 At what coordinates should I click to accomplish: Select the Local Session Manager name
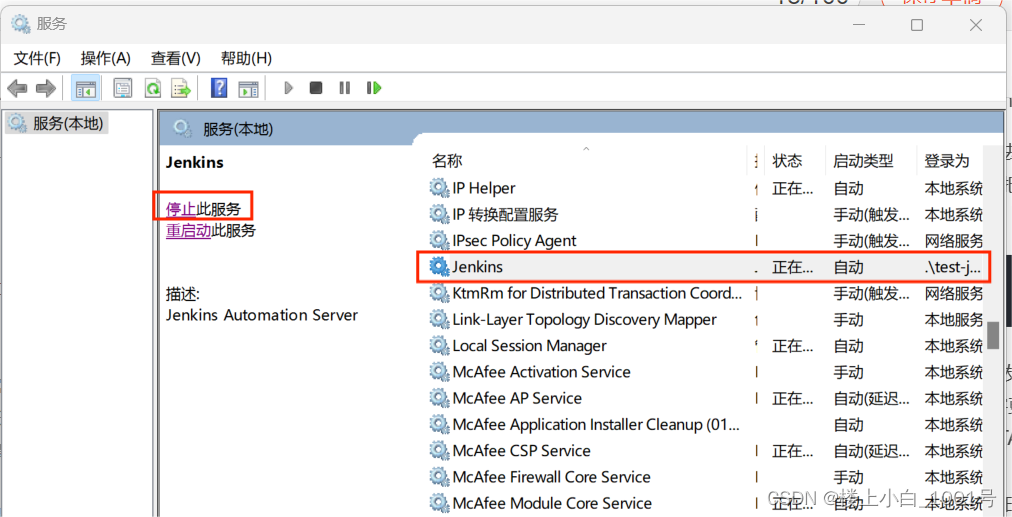pos(530,346)
